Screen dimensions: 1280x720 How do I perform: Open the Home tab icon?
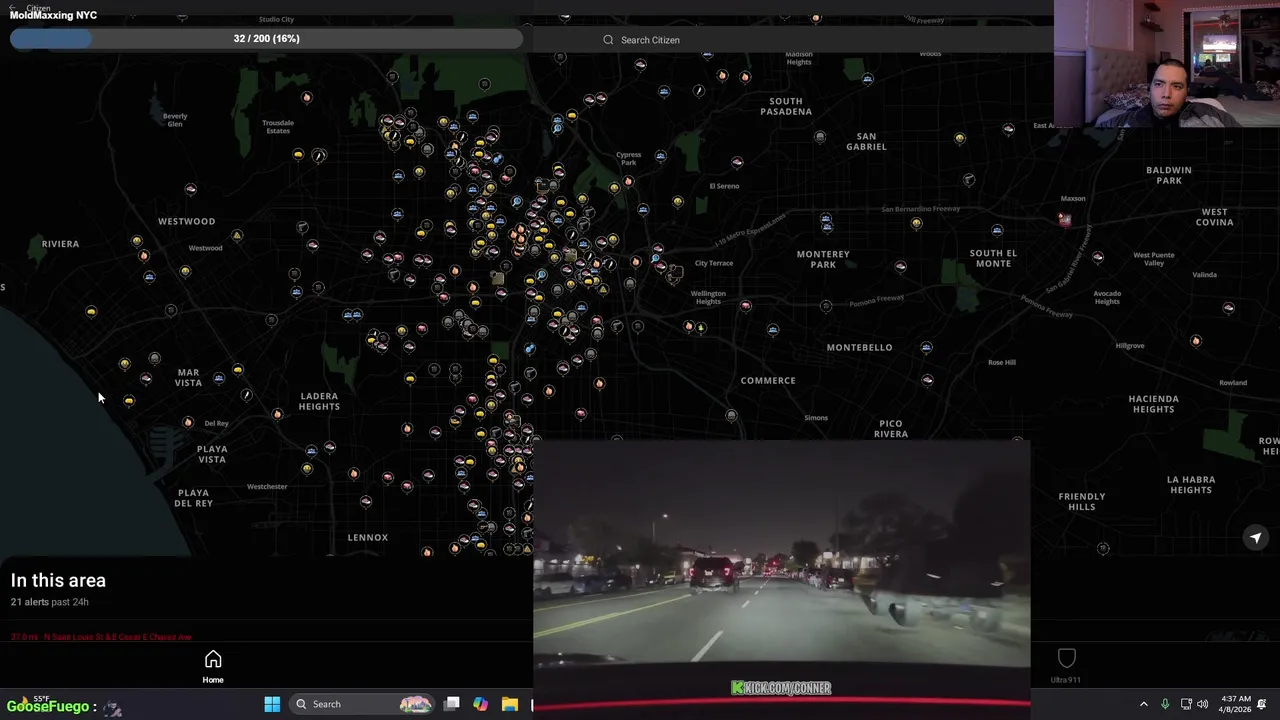213,659
